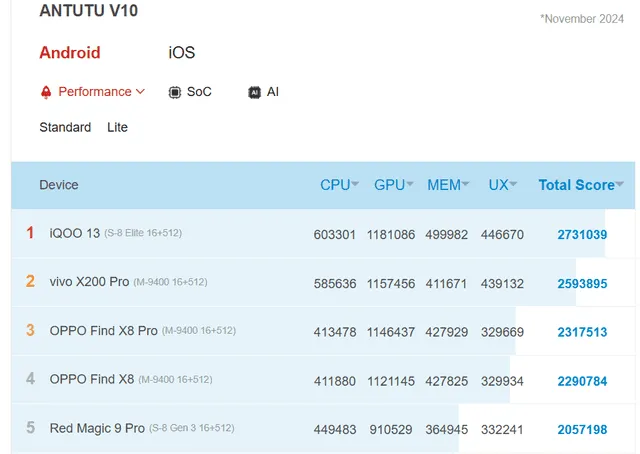Open the iQOO 13 device entry
640x454 pixels.
pyautogui.click(x=75, y=233)
